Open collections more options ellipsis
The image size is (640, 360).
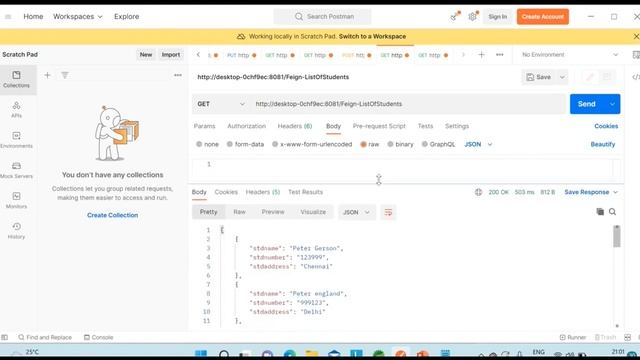(x=178, y=75)
